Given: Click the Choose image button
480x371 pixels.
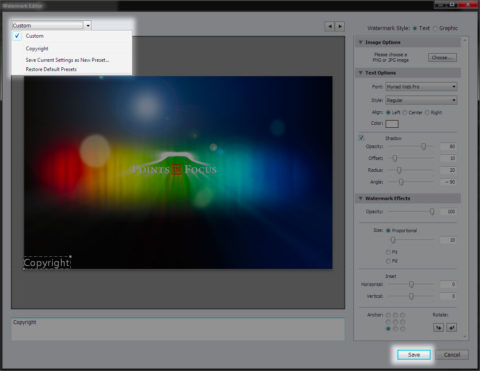Looking at the screenshot, I should pyautogui.click(x=442, y=58).
